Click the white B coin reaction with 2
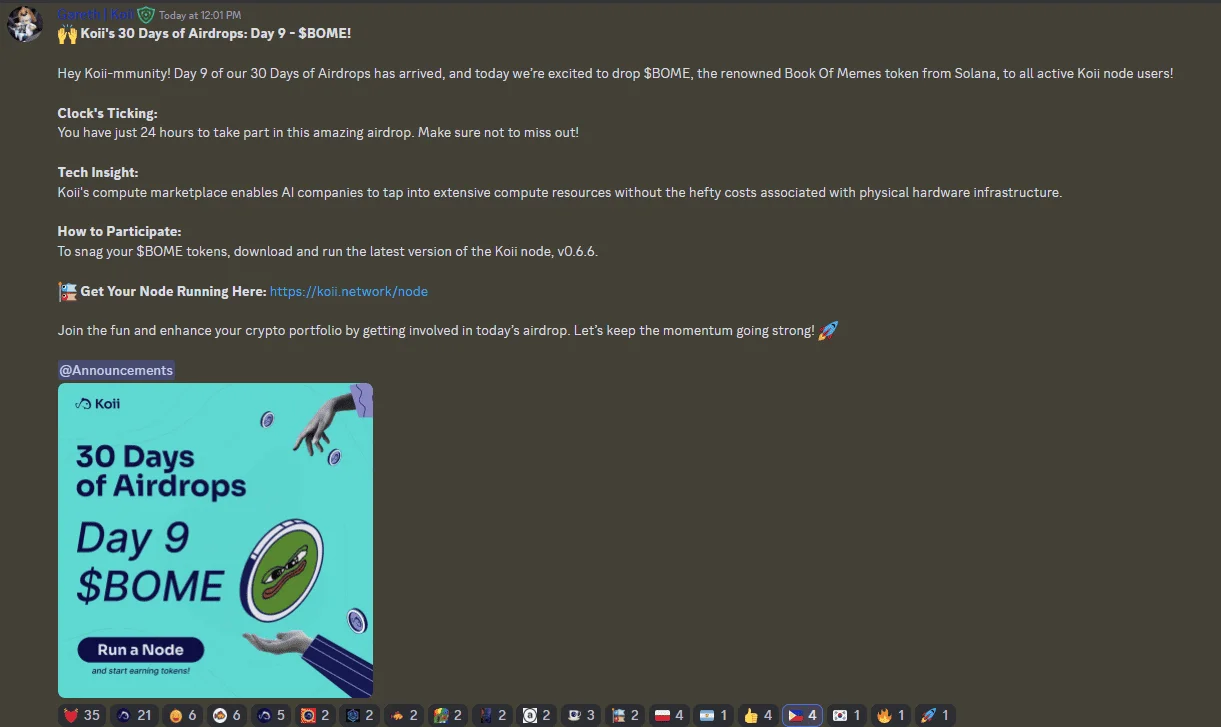This screenshot has width=1221, height=727. [536, 715]
